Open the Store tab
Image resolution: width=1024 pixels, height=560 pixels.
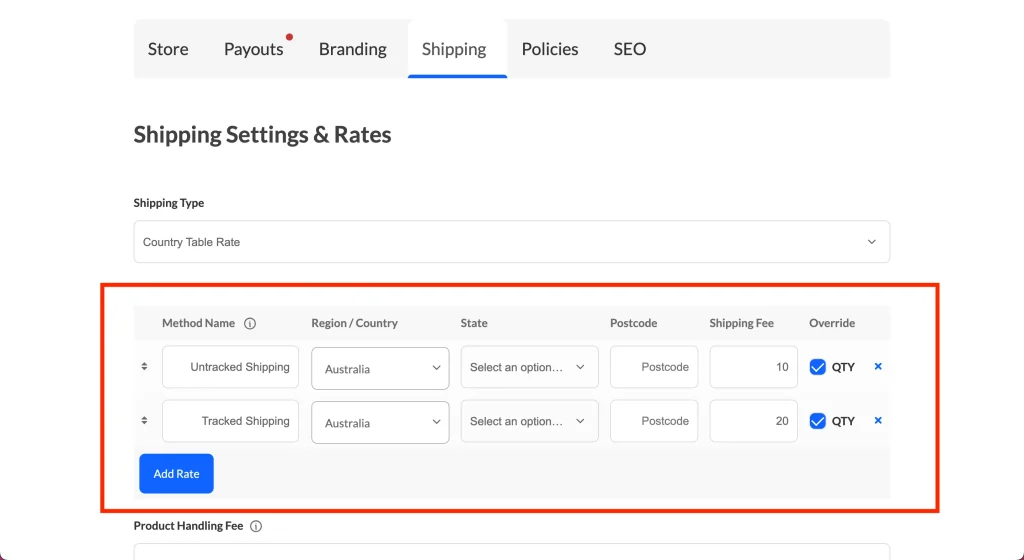pyautogui.click(x=168, y=49)
